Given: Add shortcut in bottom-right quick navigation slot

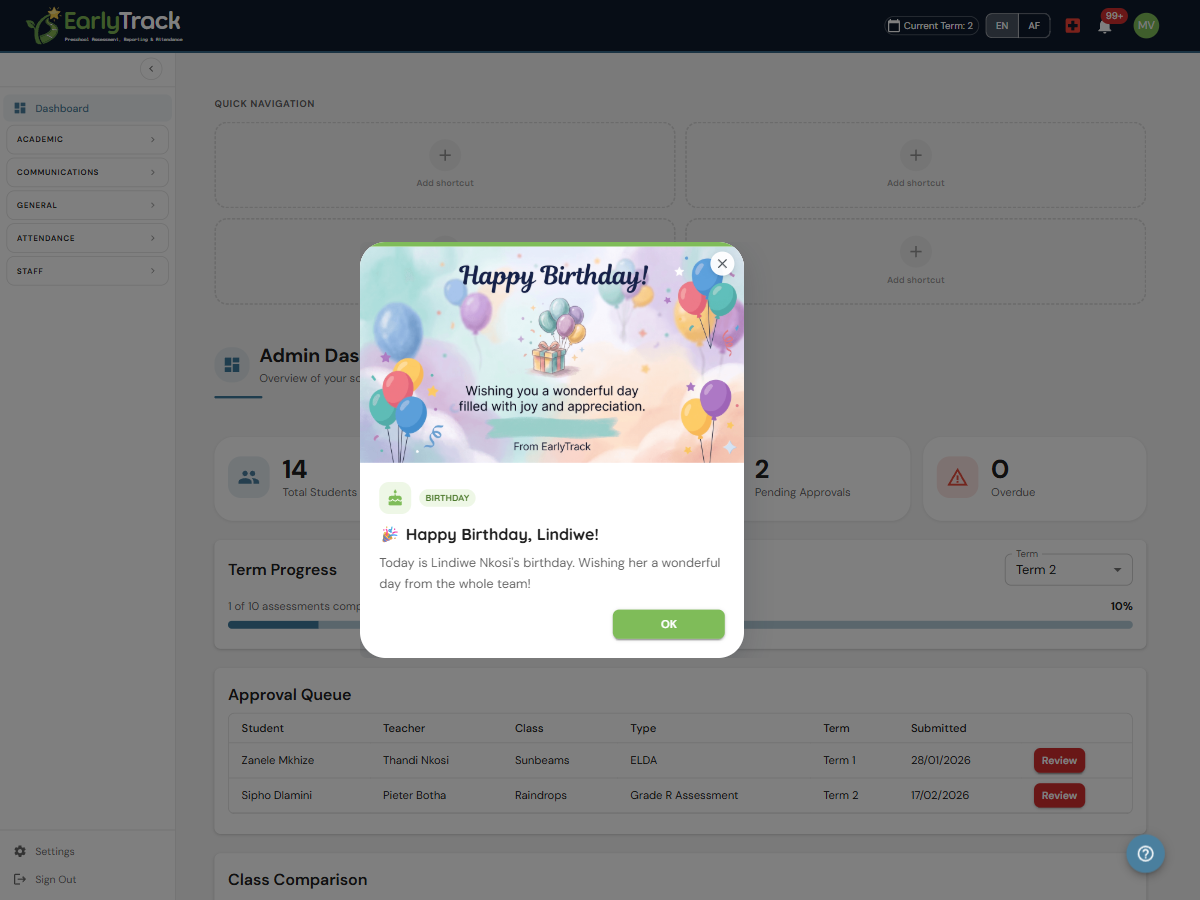Looking at the screenshot, I should point(915,262).
